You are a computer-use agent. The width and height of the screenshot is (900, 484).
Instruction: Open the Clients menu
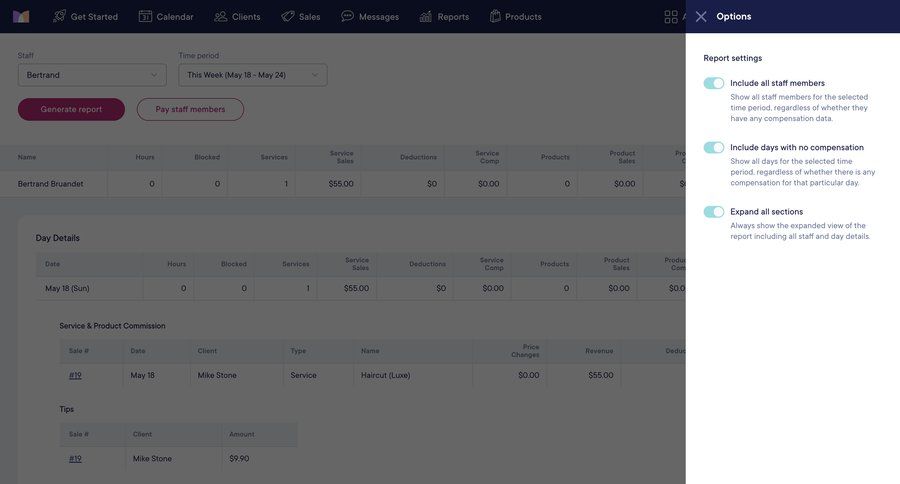(237, 17)
